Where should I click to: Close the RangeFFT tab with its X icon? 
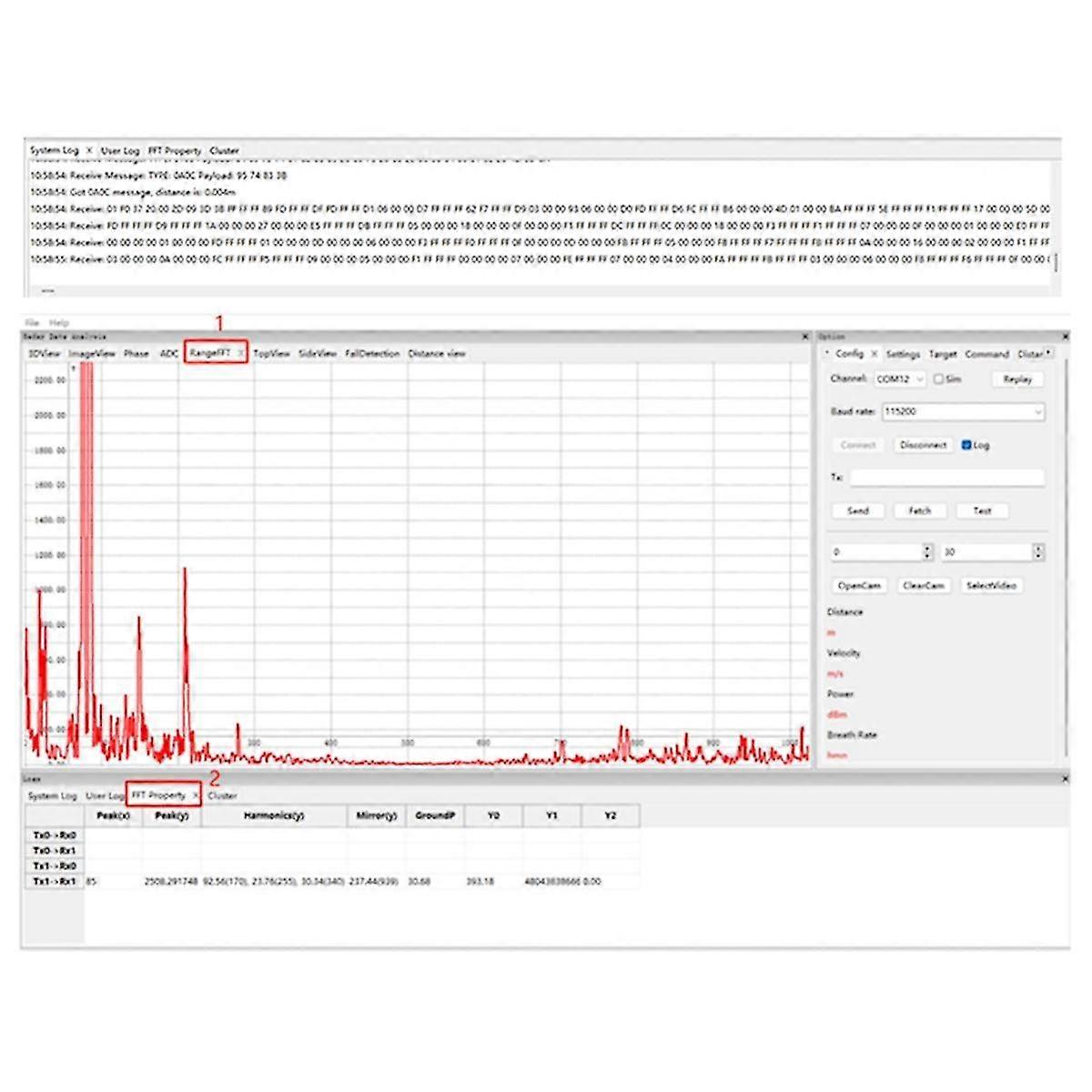240,353
